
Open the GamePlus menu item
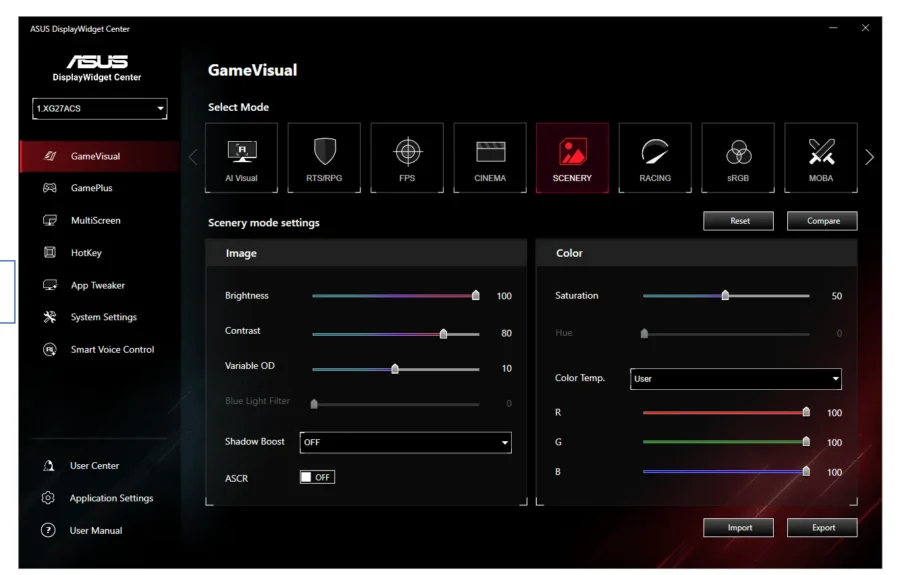point(91,188)
